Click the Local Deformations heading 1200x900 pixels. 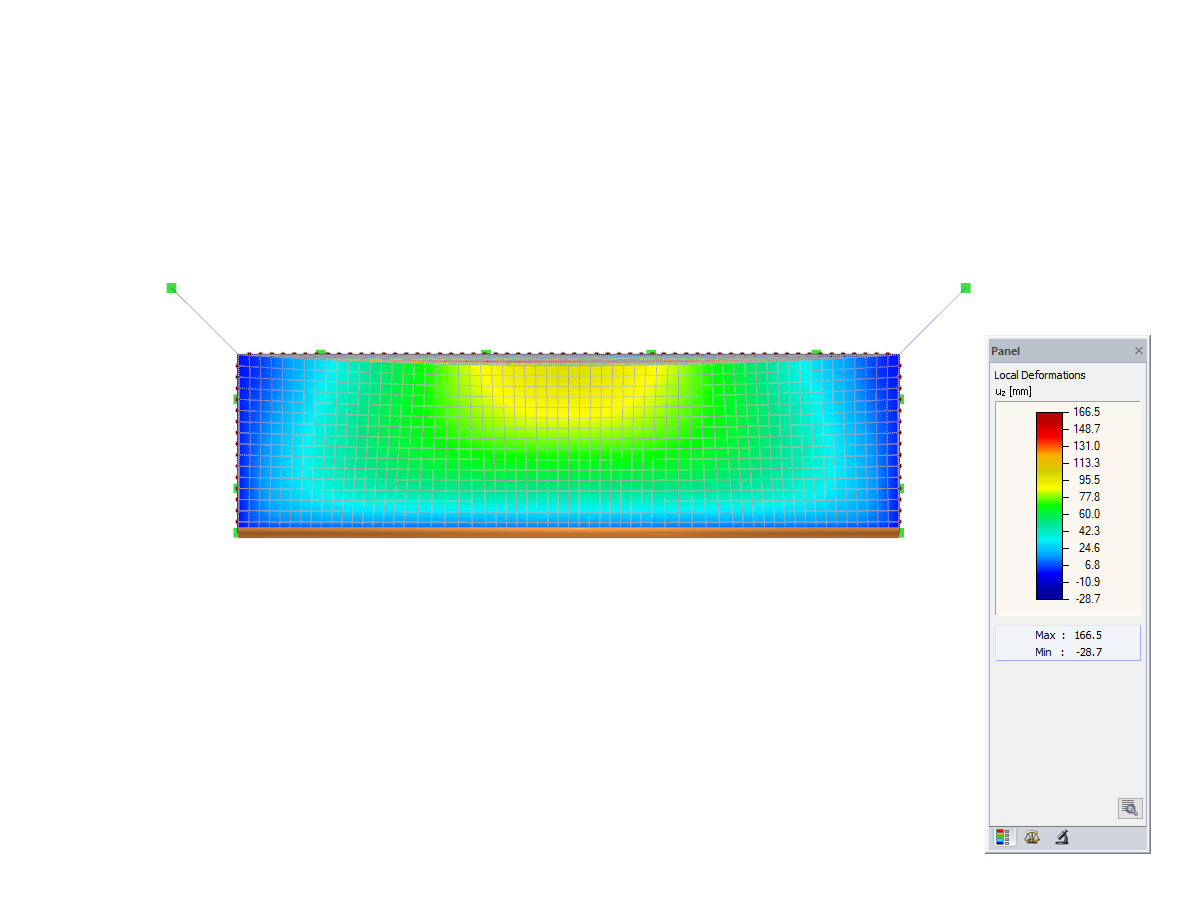click(x=1039, y=375)
